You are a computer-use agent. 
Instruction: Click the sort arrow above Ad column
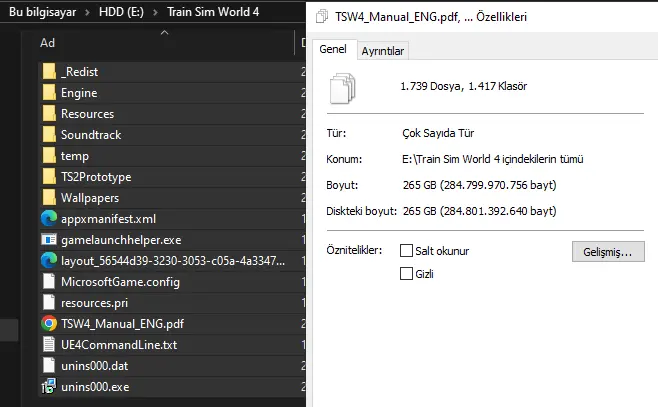coord(164,32)
